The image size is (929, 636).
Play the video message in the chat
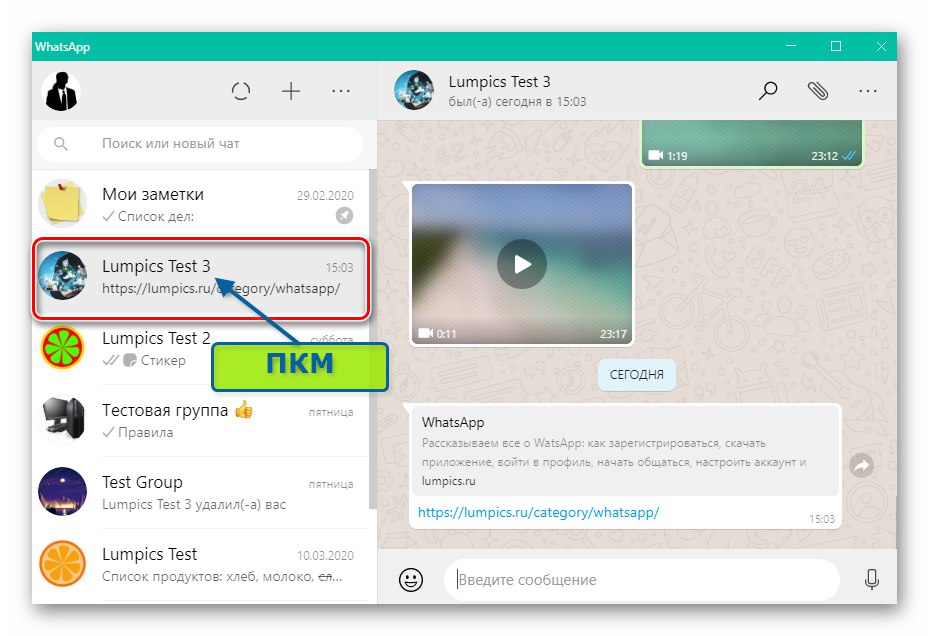coord(520,263)
